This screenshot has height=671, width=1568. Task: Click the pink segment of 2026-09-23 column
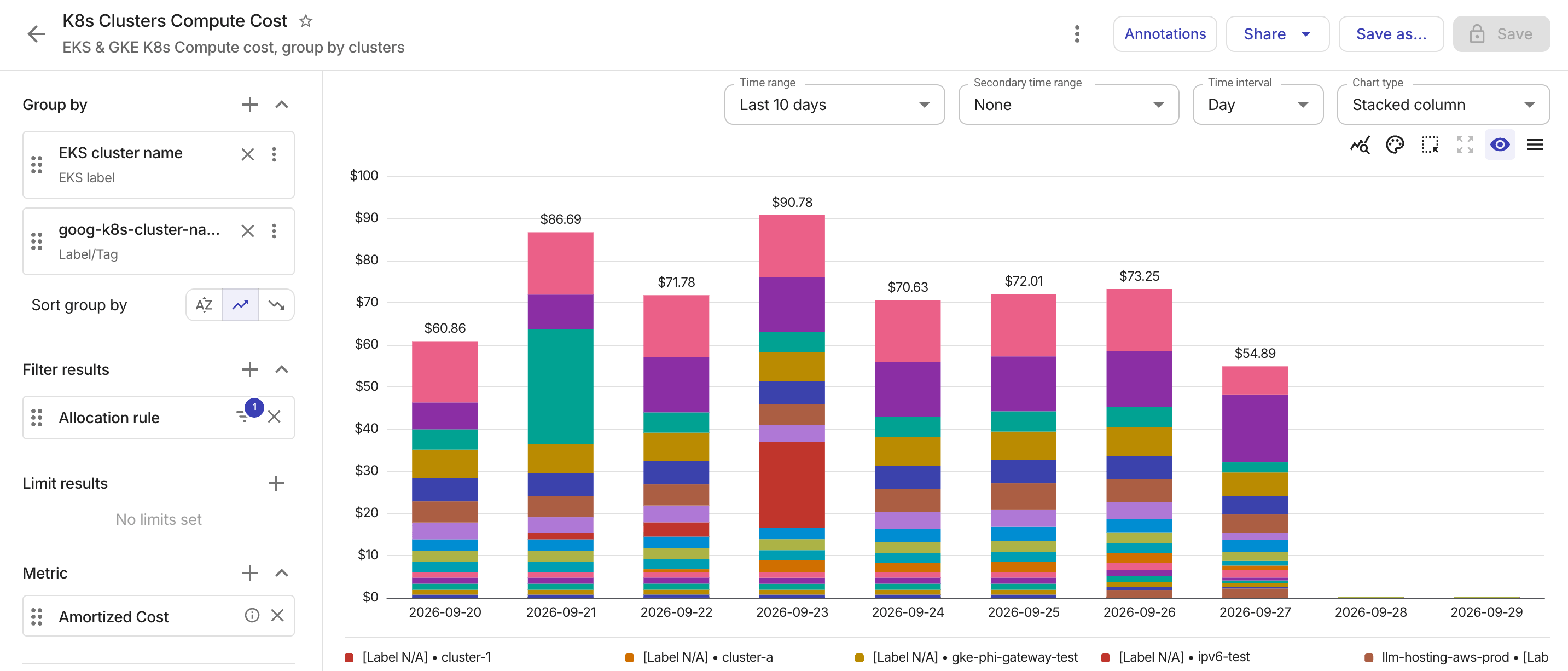[x=792, y=246]
